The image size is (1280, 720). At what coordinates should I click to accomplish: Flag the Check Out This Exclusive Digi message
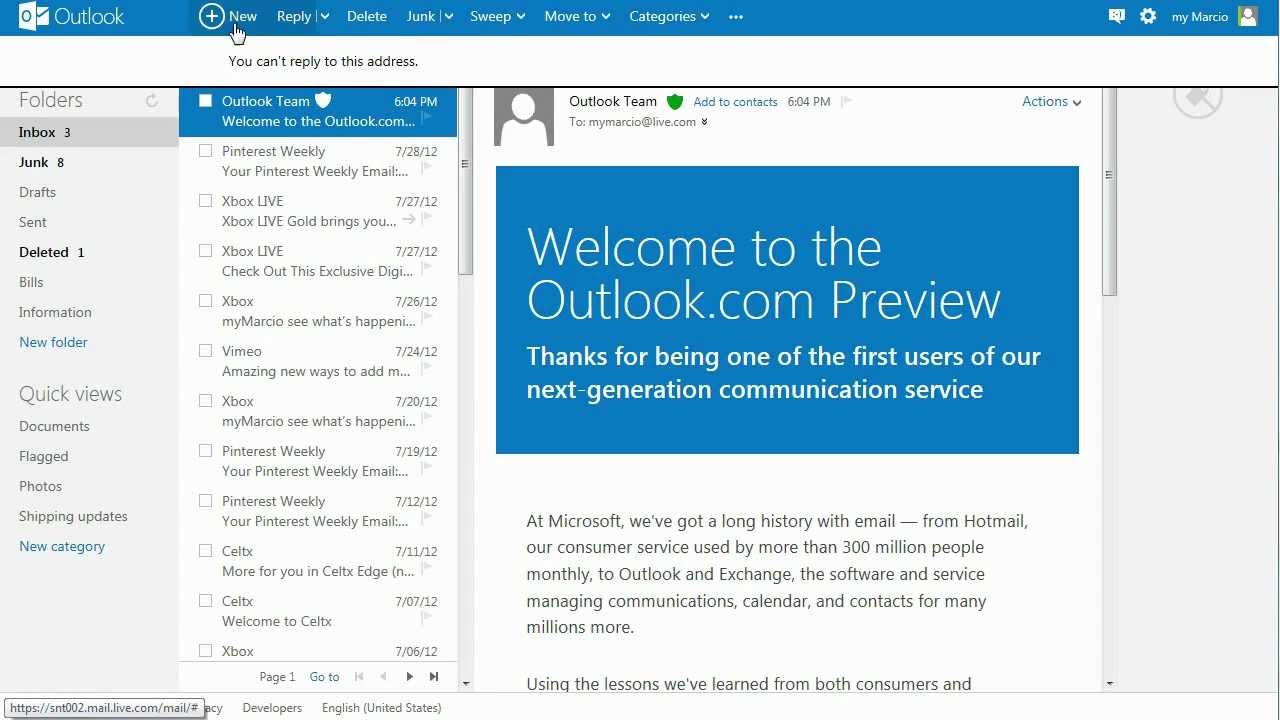(427, 268)
